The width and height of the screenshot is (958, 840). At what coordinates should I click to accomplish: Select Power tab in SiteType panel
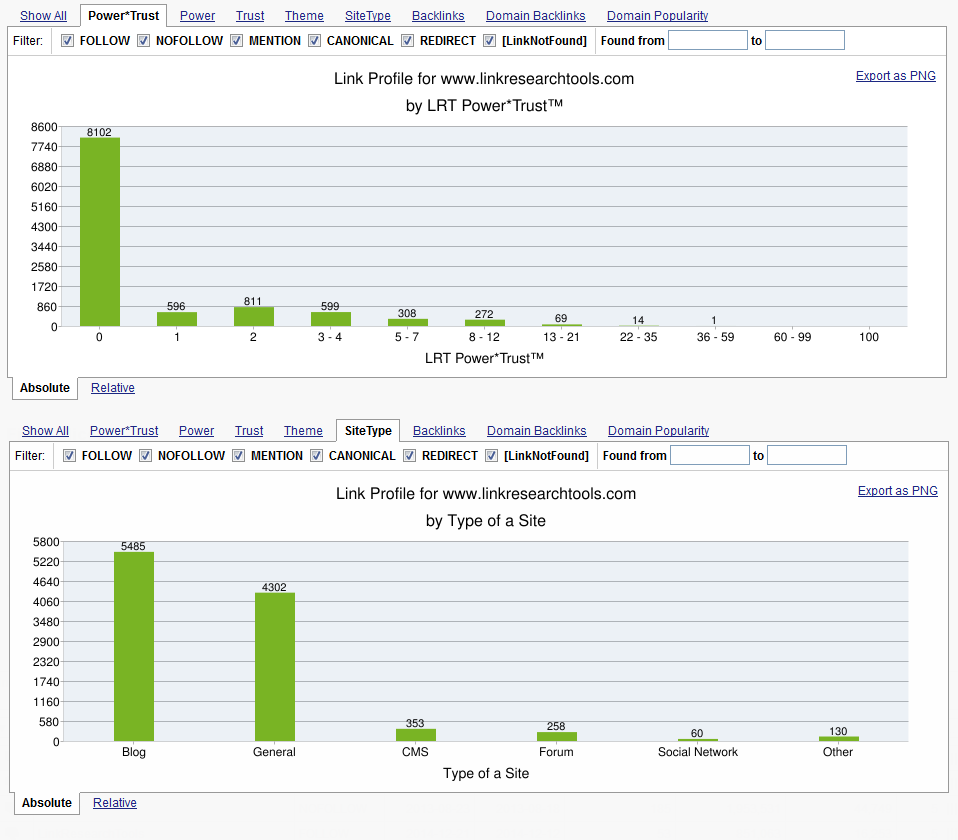197,431
